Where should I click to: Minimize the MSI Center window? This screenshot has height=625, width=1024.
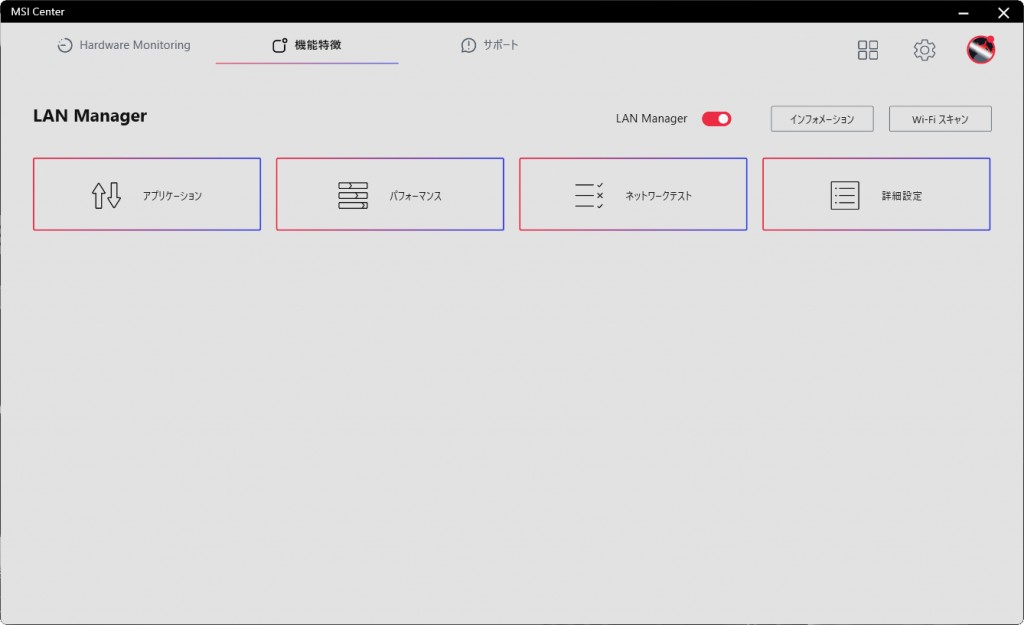click(x=963, y=13)
